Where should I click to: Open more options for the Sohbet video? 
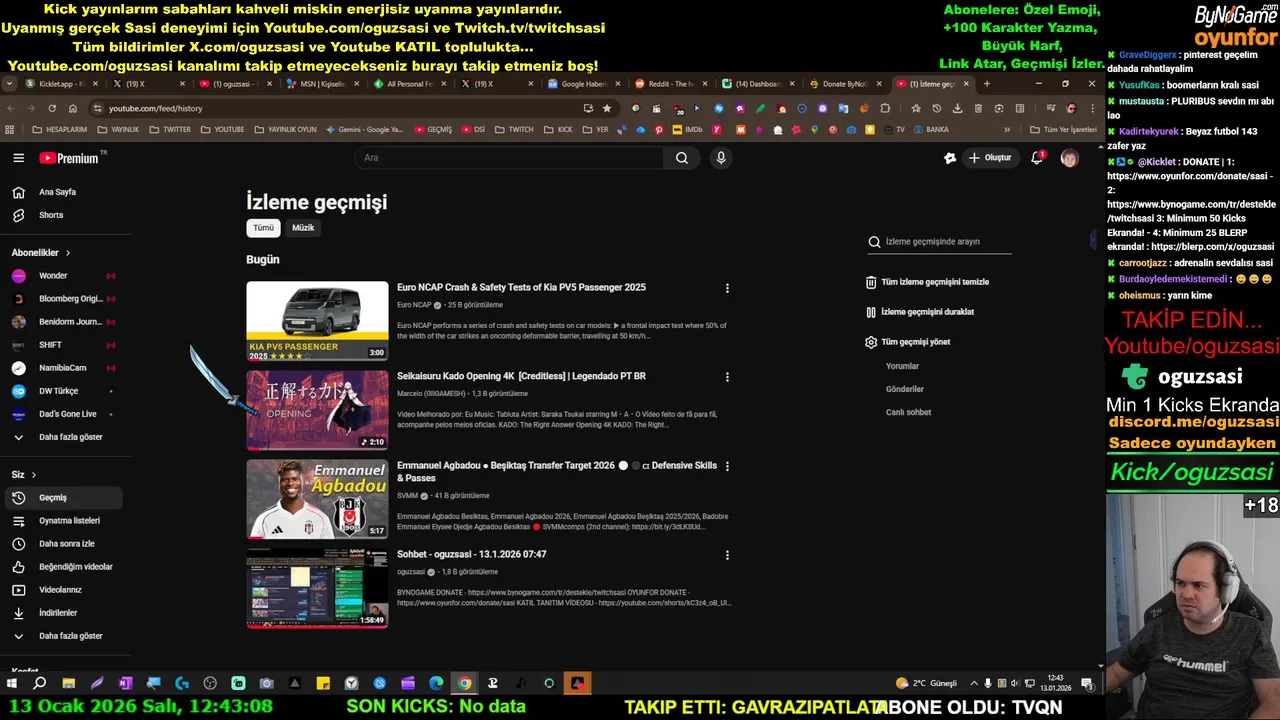727,555
